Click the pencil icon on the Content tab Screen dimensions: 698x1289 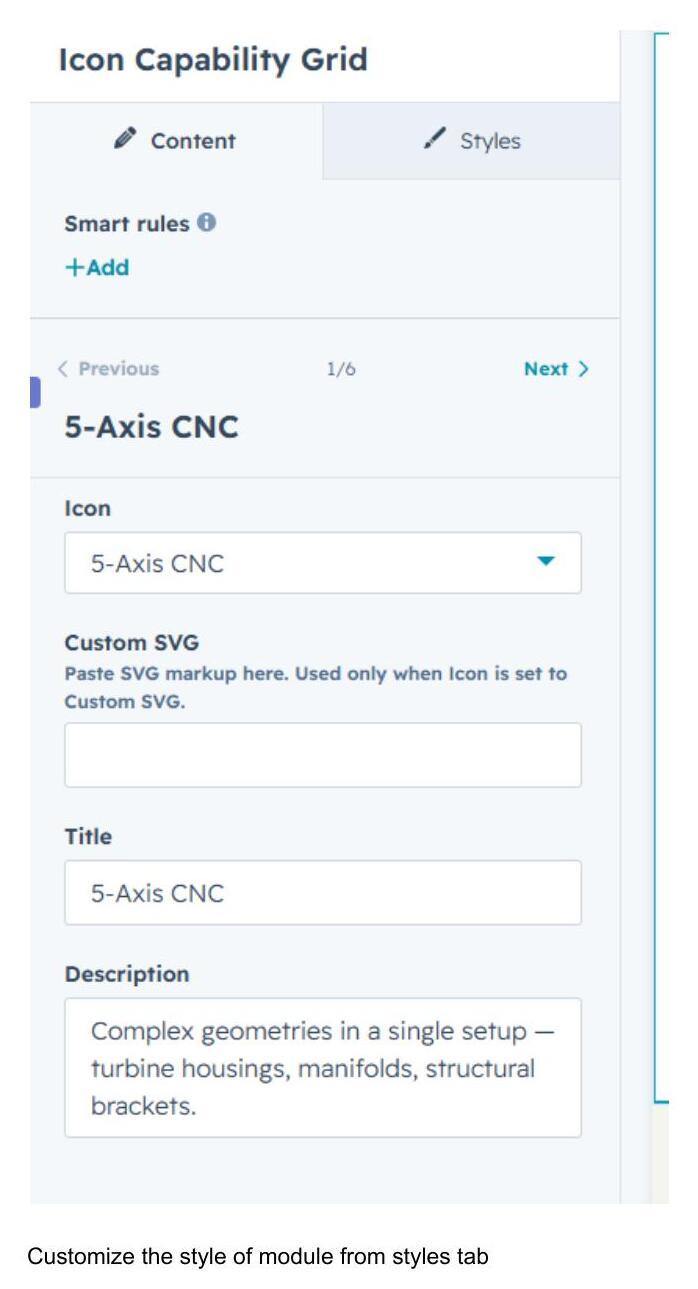point(125,139)
